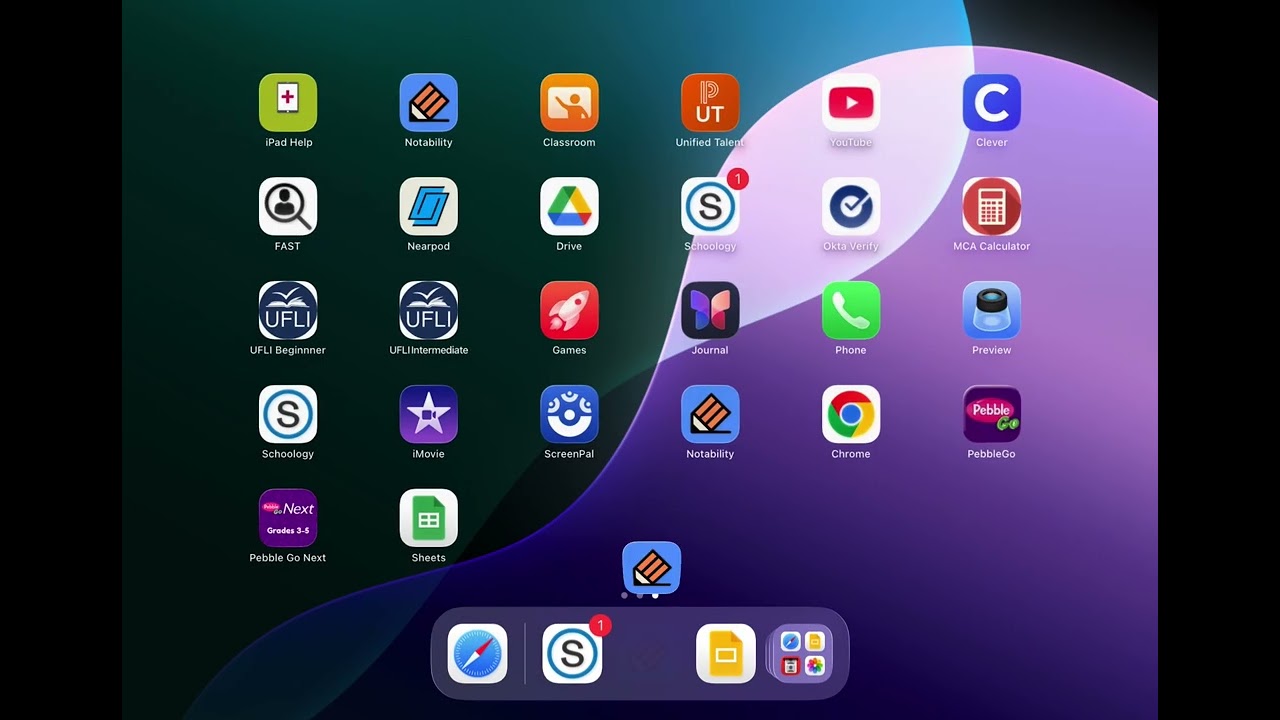This screenshot has width=1280, height=720.
Task: Open the Journal app
Action: [x=710, y=311]
